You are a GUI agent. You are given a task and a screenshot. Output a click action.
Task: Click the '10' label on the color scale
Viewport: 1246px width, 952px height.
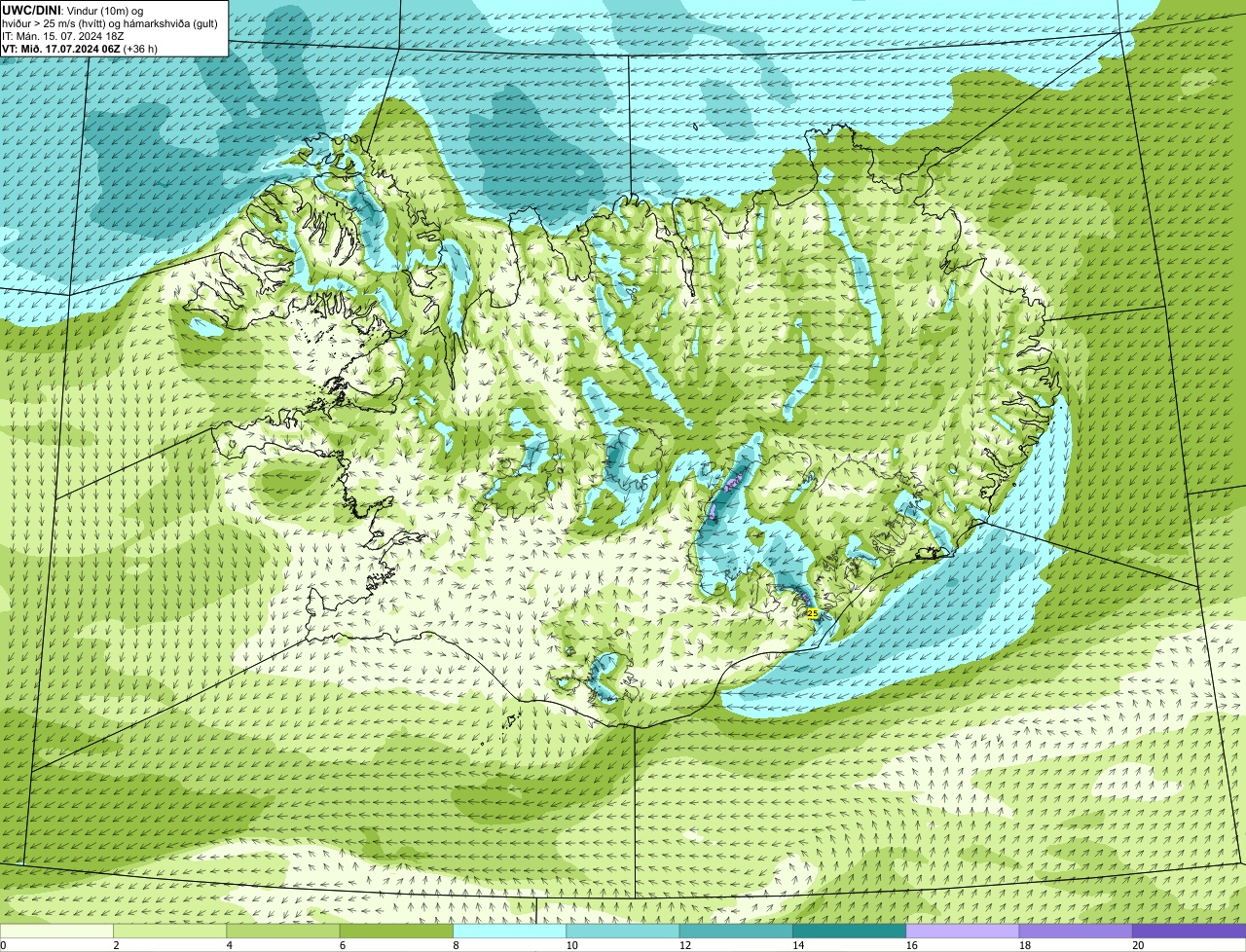coord(571,945)
